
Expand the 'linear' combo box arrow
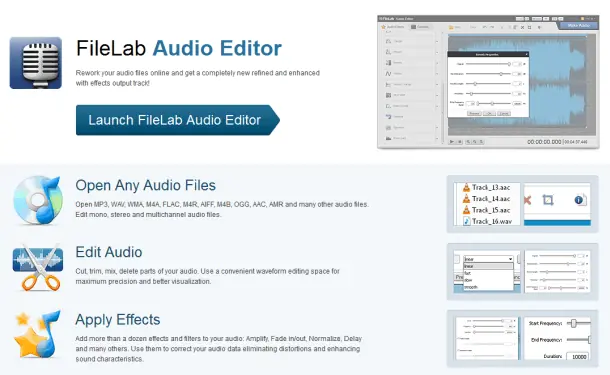[x=510, y=259]
